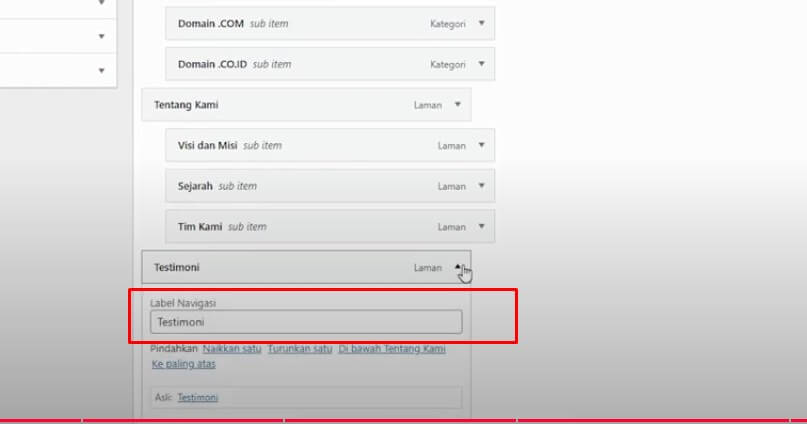Expand the bottom left sidebar panel arrow
Viewport: 807px width, 424px height.
click(x=101, y=70)
